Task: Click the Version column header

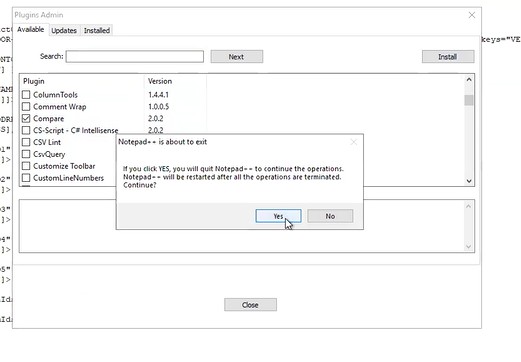Action: tap(175, 81)
